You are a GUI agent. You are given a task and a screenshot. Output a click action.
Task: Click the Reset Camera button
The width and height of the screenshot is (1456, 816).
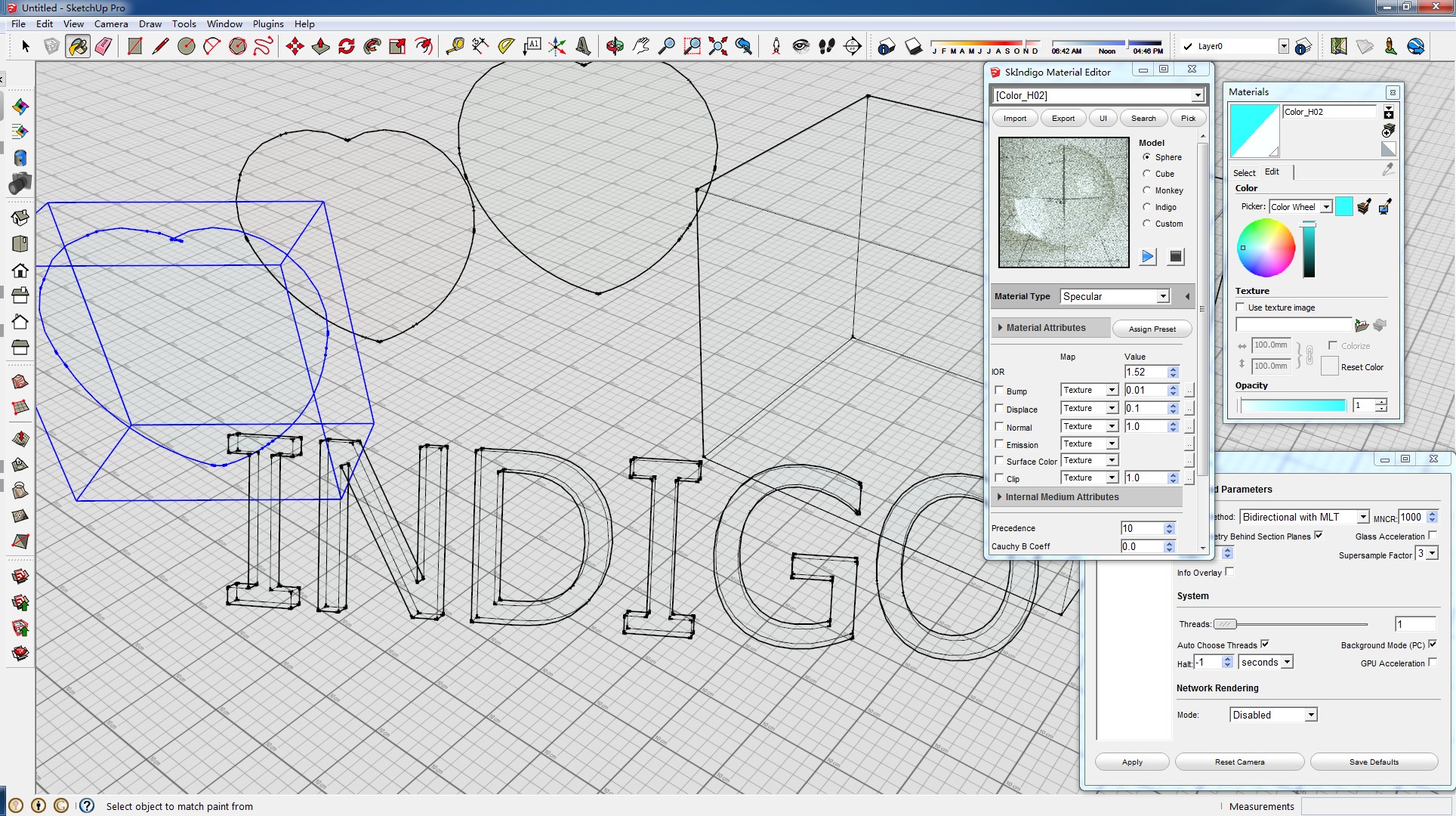click(1239, 762)
